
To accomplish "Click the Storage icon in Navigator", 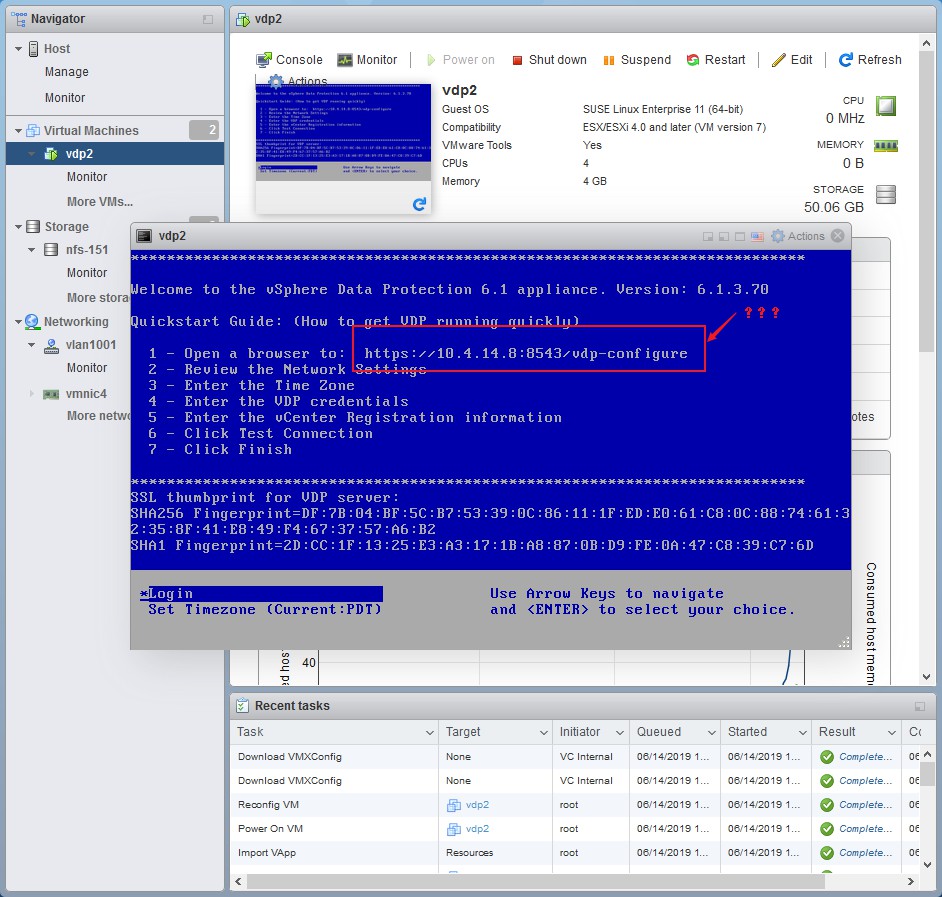I will pos(34,227).
